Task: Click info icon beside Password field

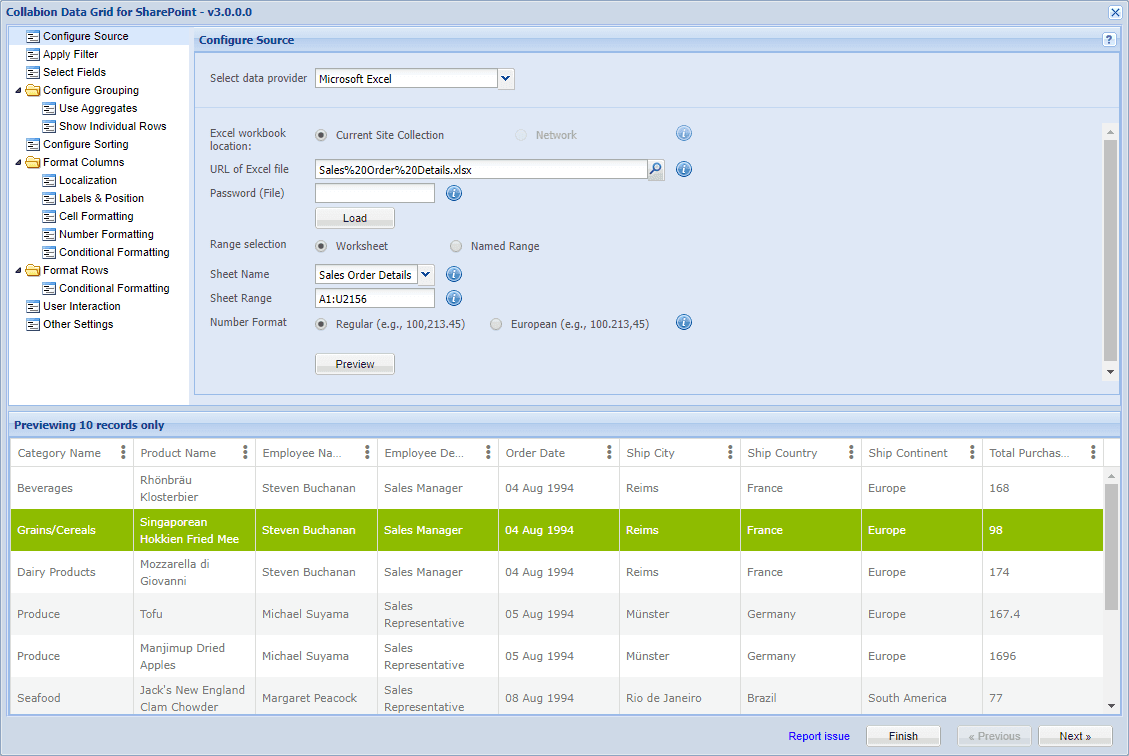Action: [x=454, y=193]
